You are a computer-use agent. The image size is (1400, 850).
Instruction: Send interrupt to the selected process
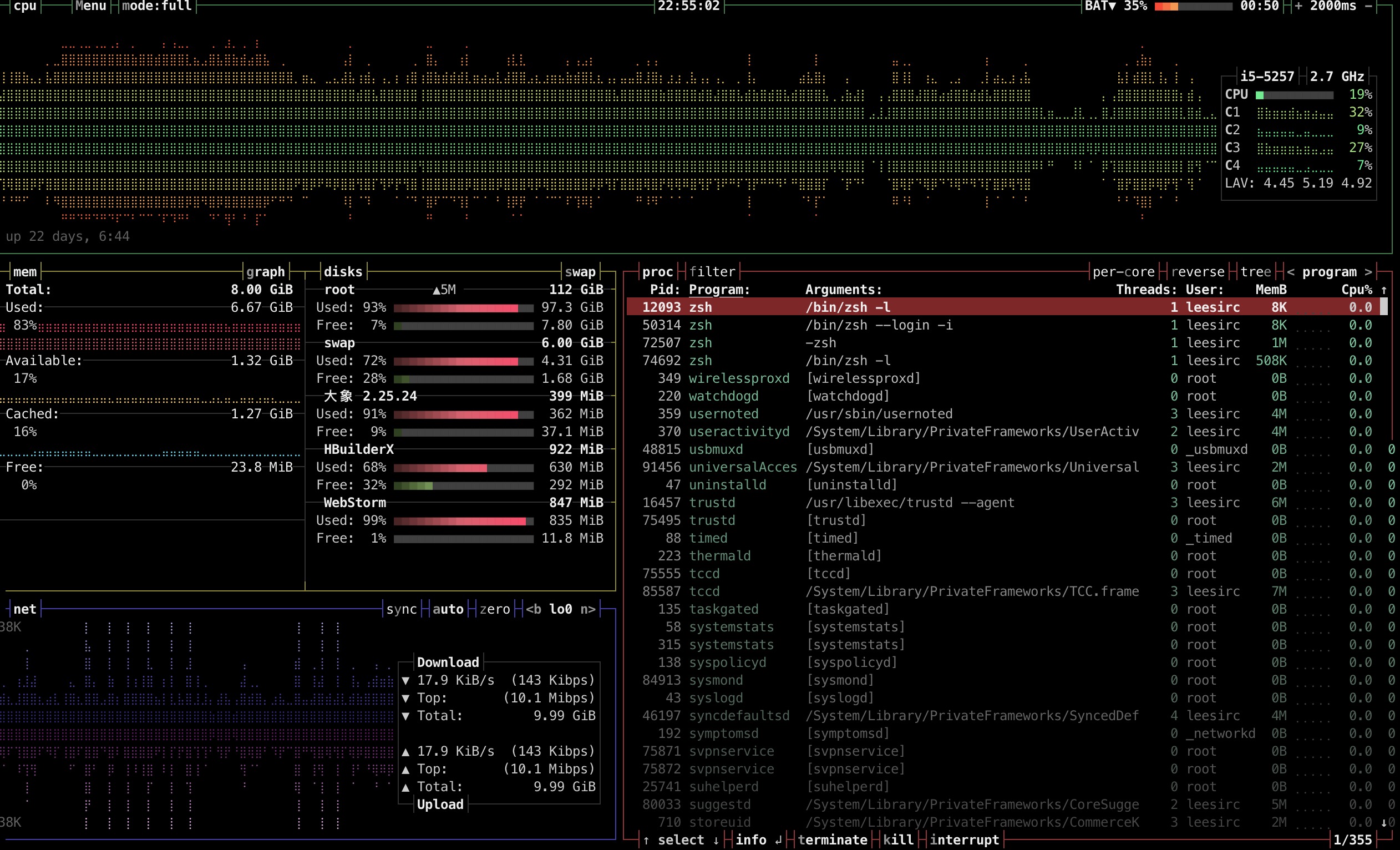point(964,840)
